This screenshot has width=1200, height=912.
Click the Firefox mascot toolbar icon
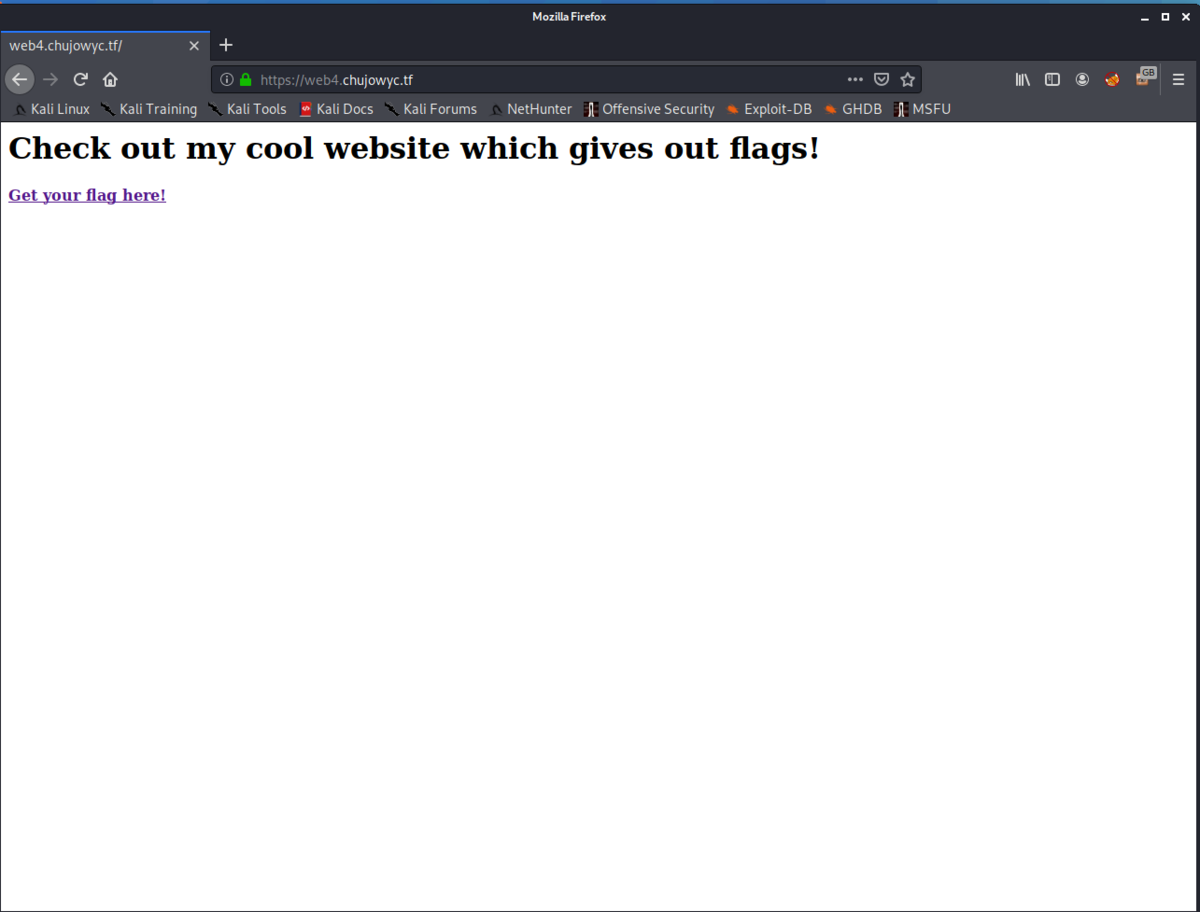(1112, 79)
